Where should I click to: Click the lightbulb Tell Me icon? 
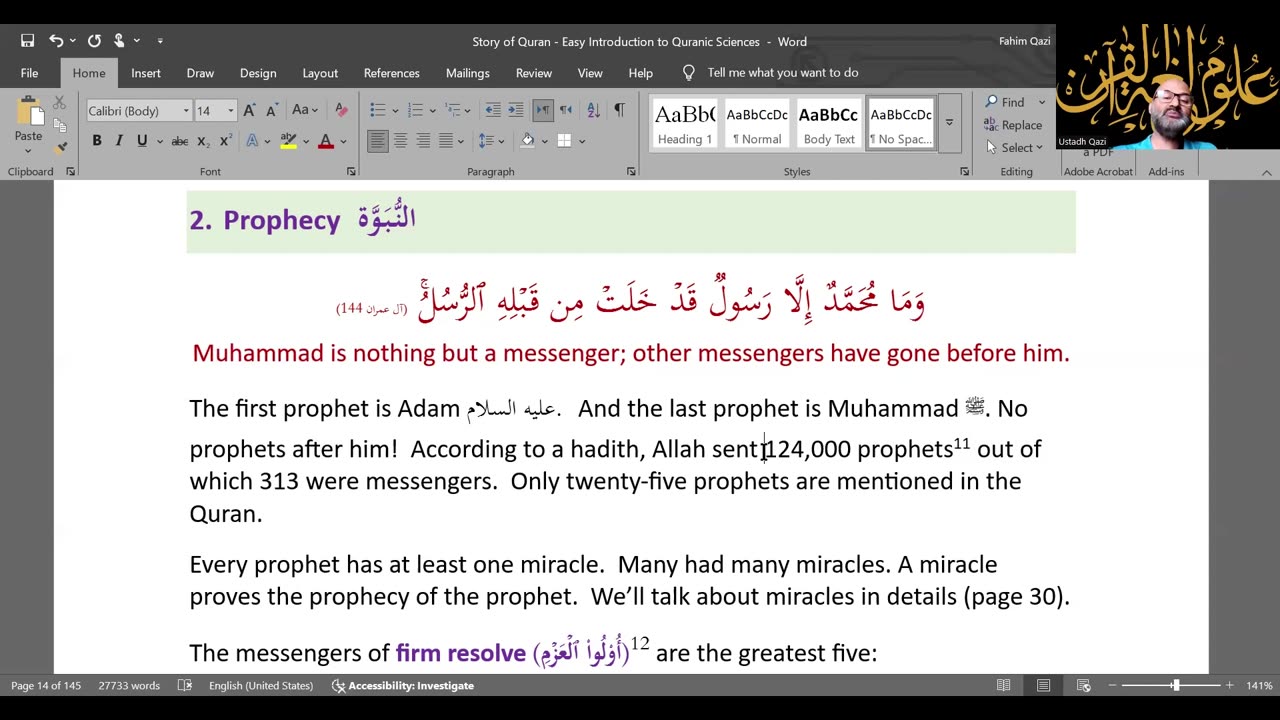[x=688, y=73]
